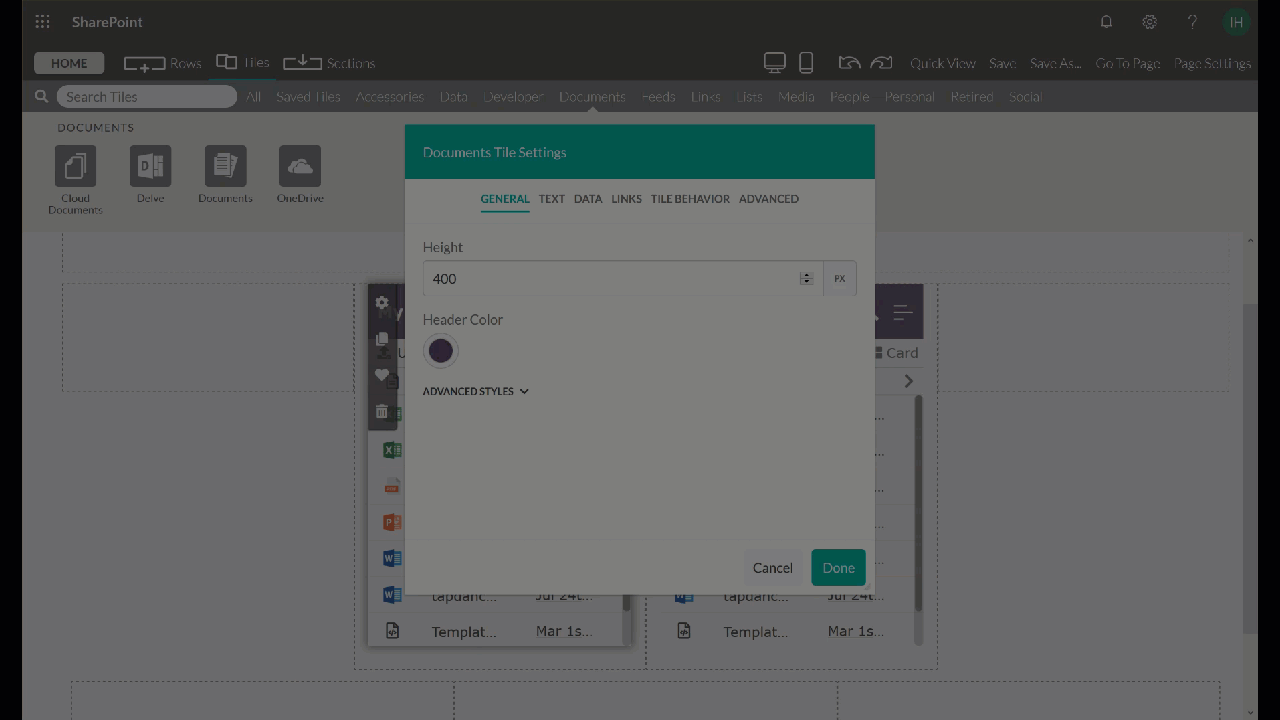Undo the last page change
Screen dimensions: 1280x720
point(849,63)
